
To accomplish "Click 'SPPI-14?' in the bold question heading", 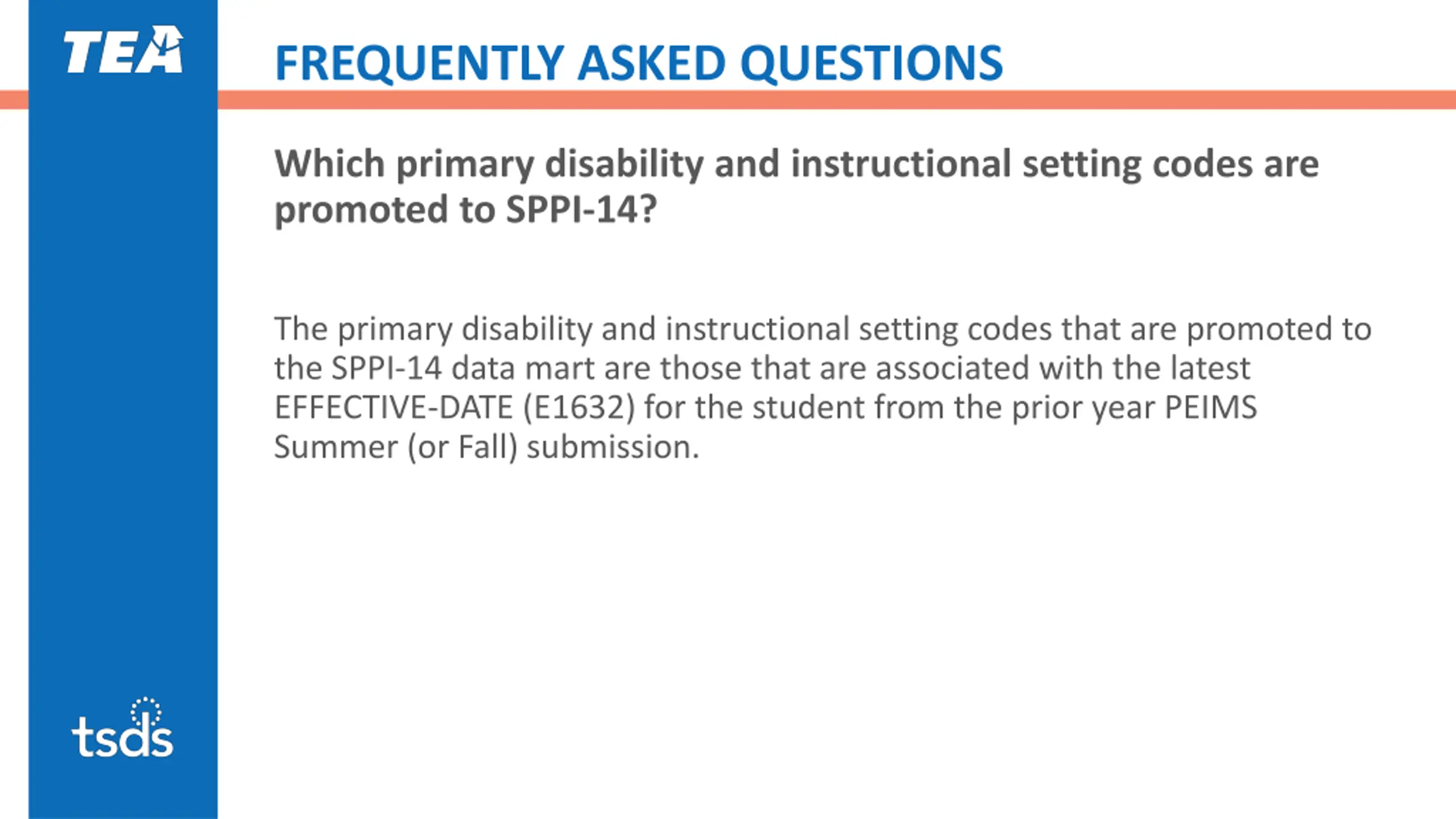I will tap(581, 209).
